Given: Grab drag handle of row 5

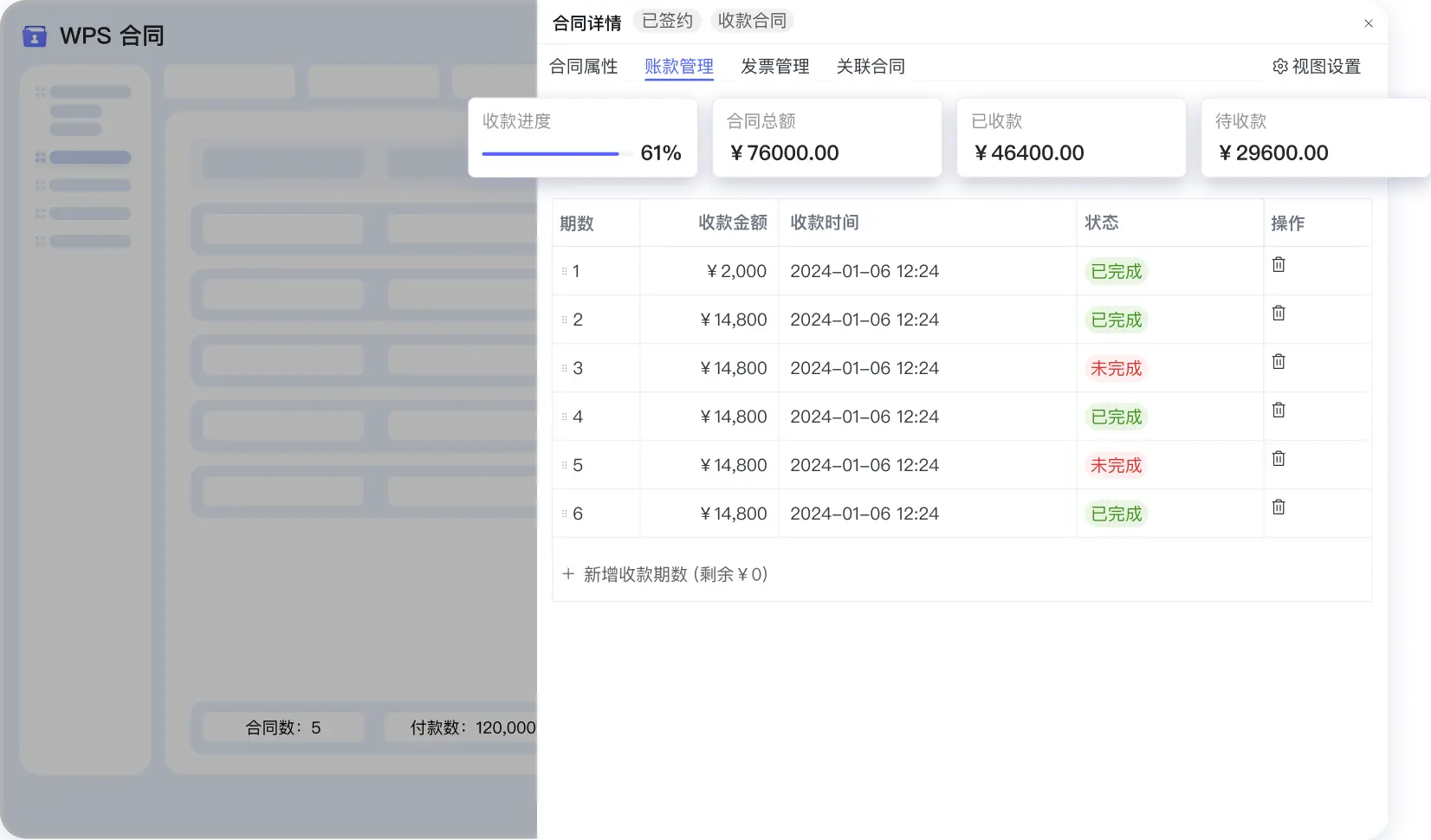Looking at the screenshot, I should [565, 465].
